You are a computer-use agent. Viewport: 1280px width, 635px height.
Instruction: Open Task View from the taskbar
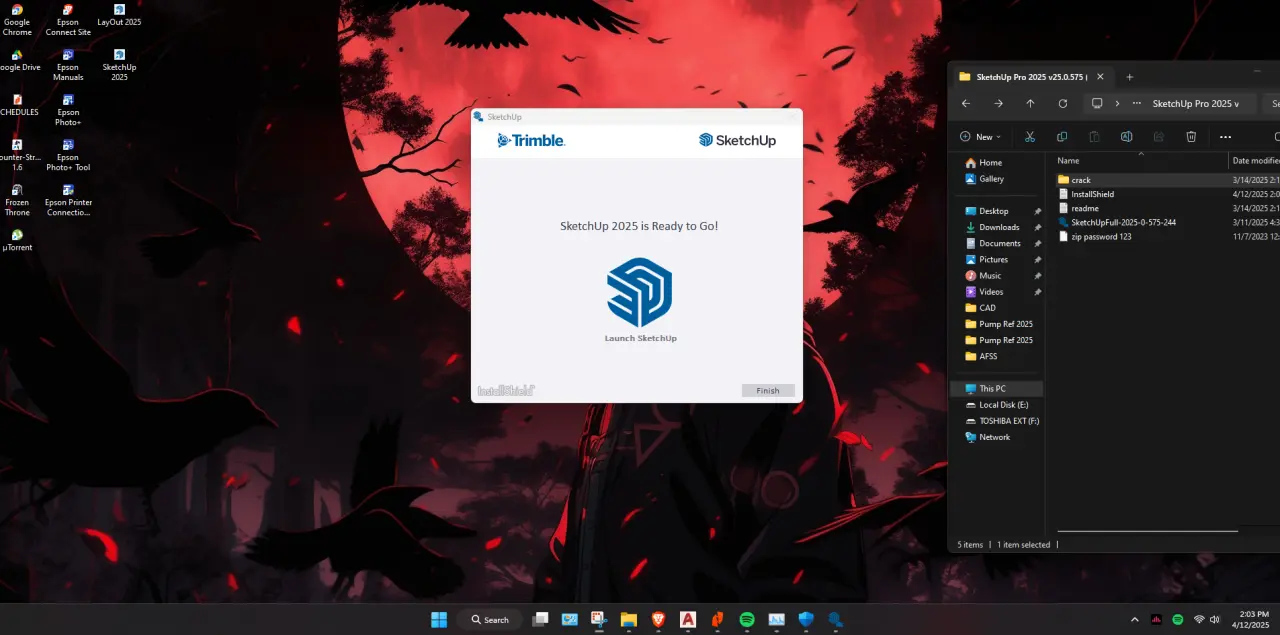[540, 620]
